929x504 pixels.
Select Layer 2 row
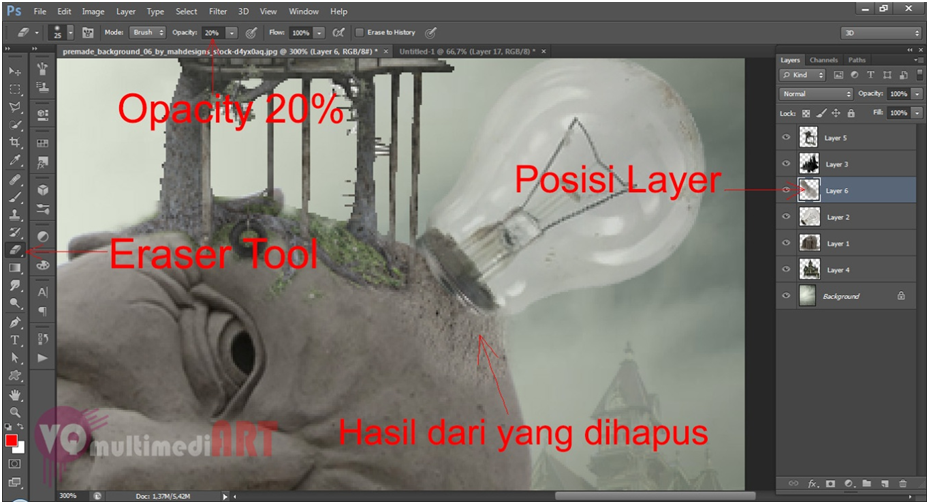[846, 217]
